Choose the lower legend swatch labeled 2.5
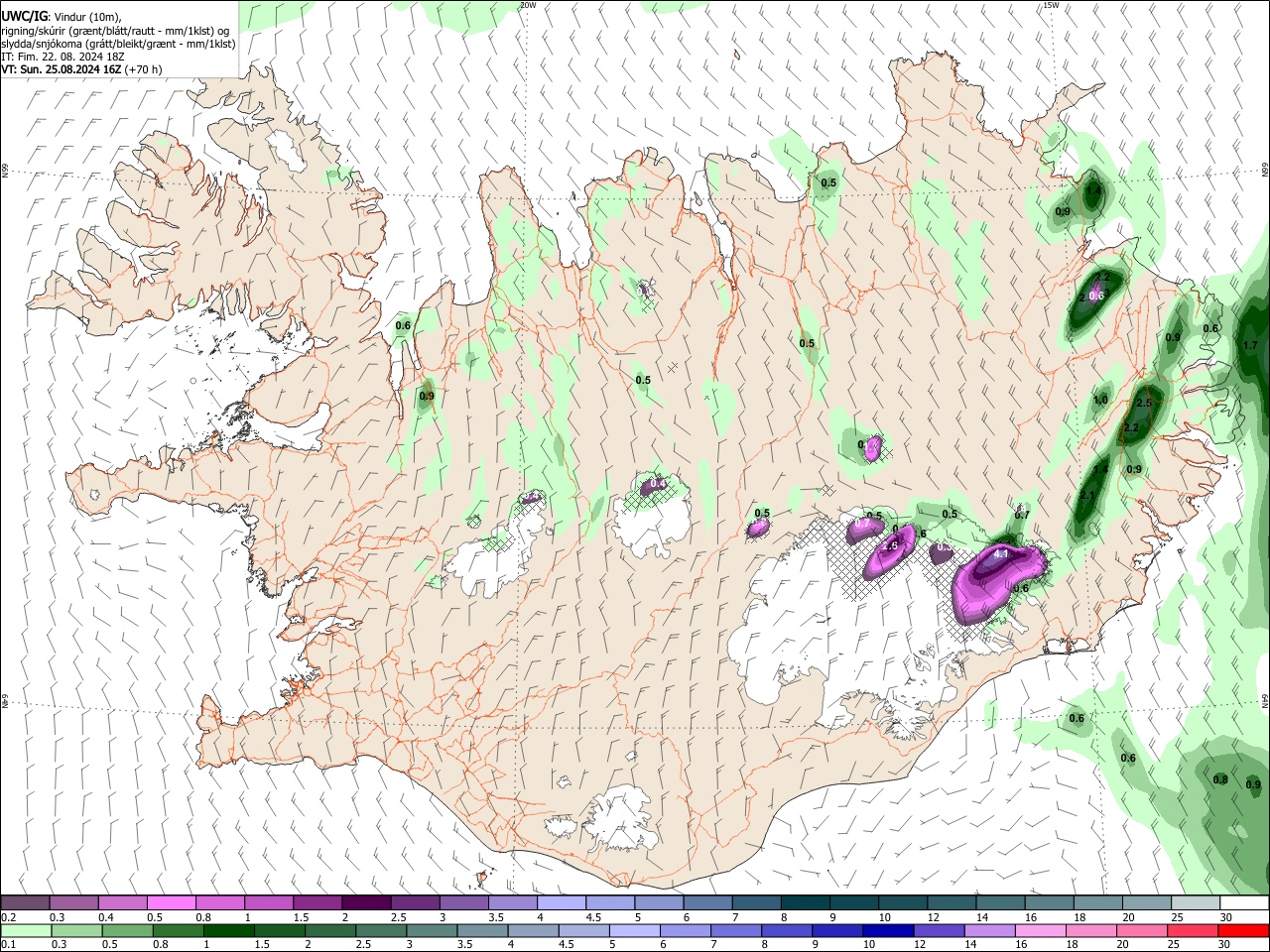 click(382, 931)
